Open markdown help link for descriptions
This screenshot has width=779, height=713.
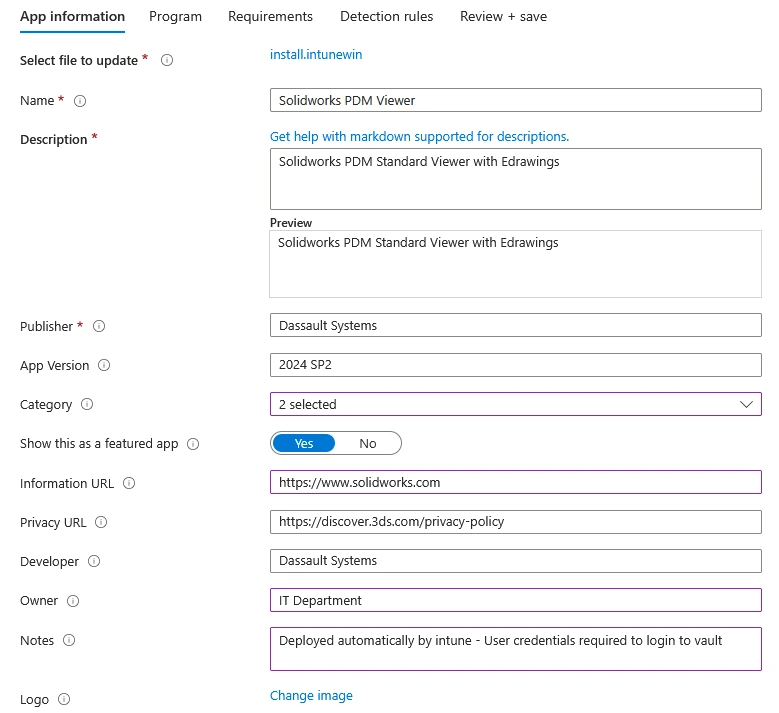click(419, 137)
